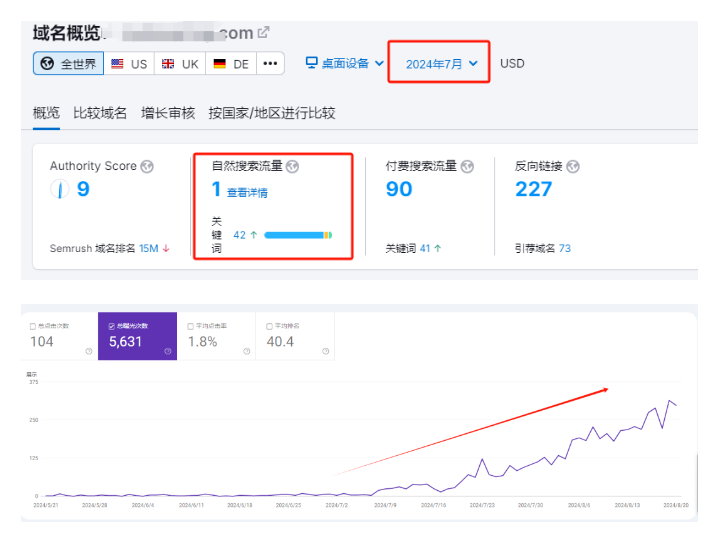Click the globe icon beside 付费搜索流量
716x537 pixels.
pos(467,166)
